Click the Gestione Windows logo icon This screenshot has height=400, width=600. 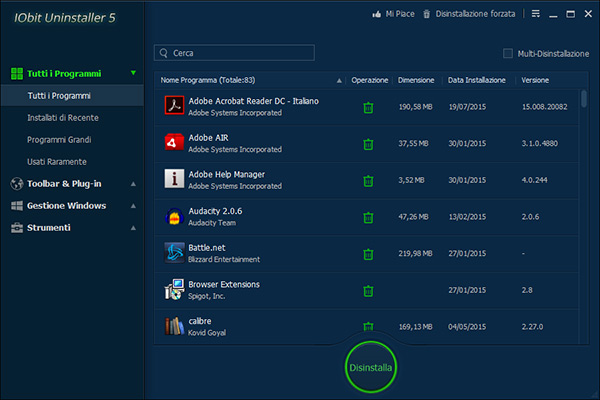(x=17, y=206)
